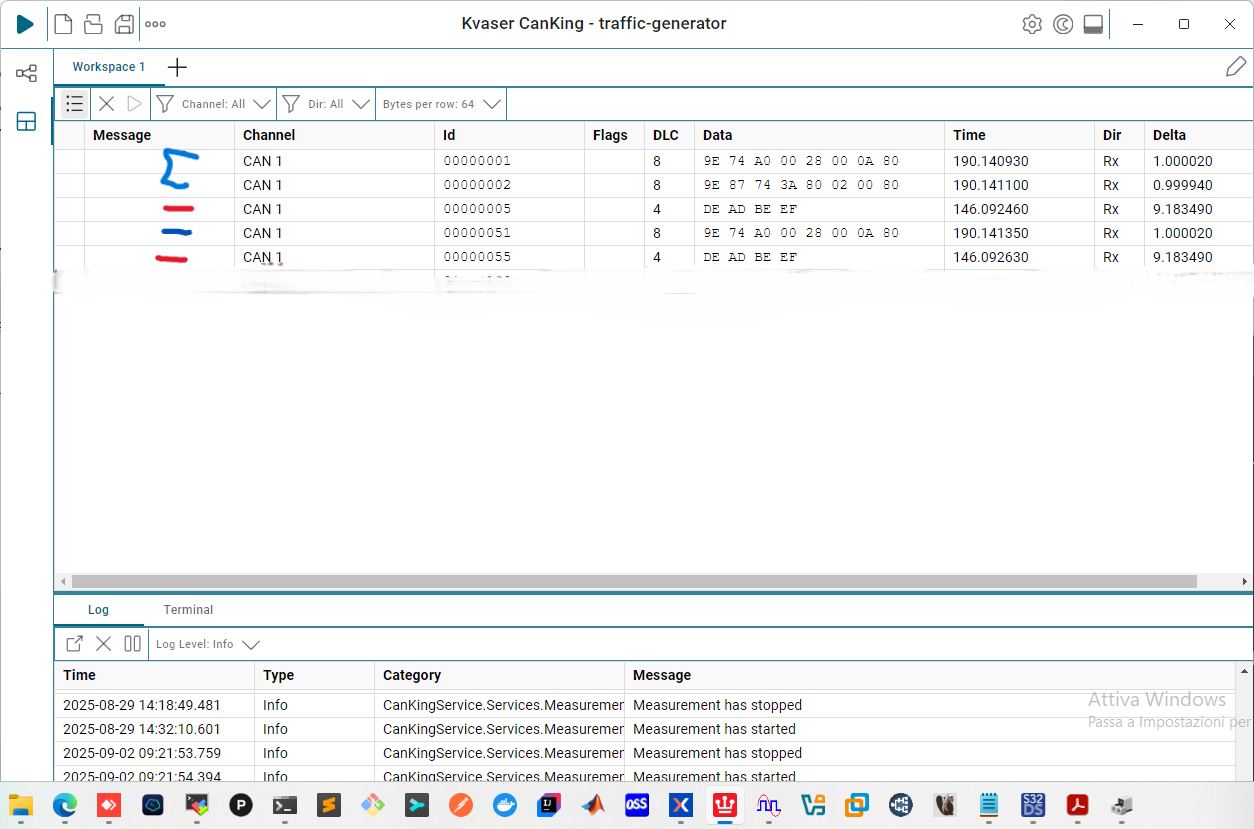Viewport: 1254px width, 829px height.
Task: Click the horizontal scrollbar of message table
Action: (634, 581)
